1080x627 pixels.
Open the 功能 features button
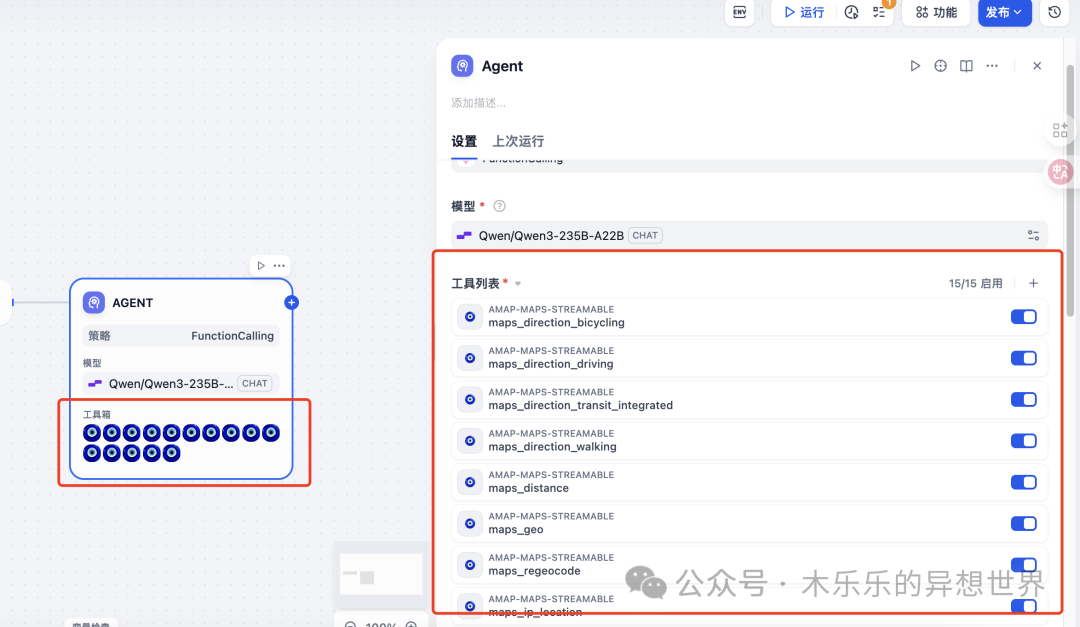click(x=936, y=12)
